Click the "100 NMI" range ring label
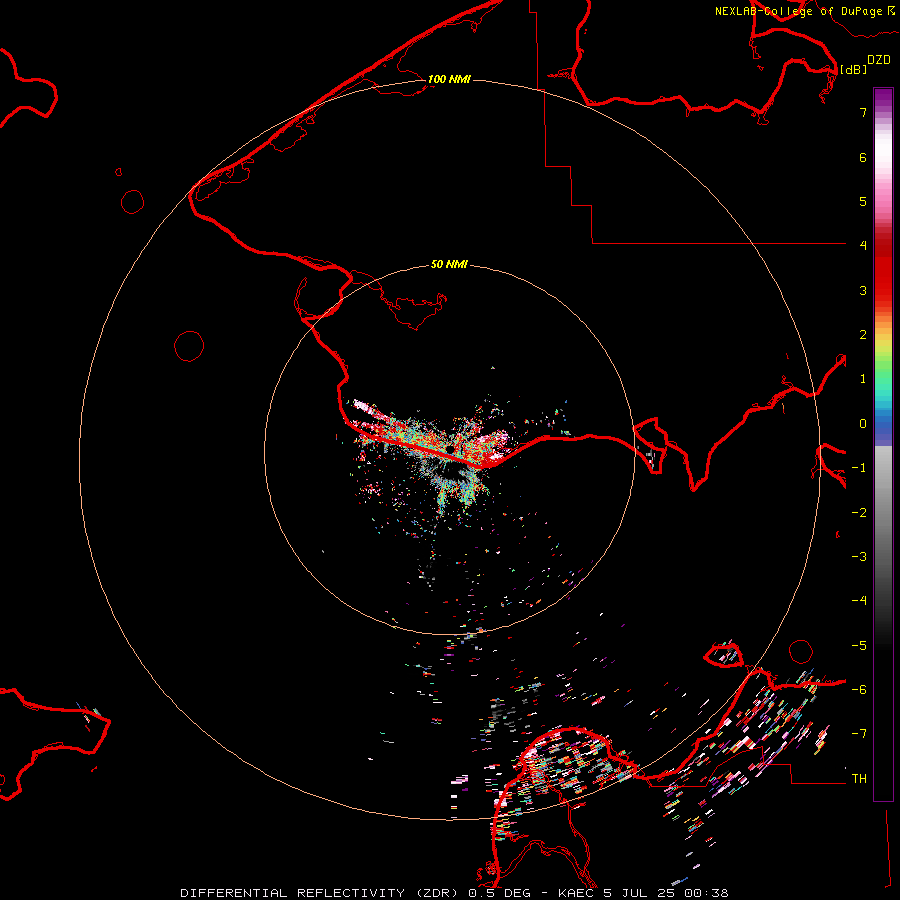The image size is (900, 900). 449,79
